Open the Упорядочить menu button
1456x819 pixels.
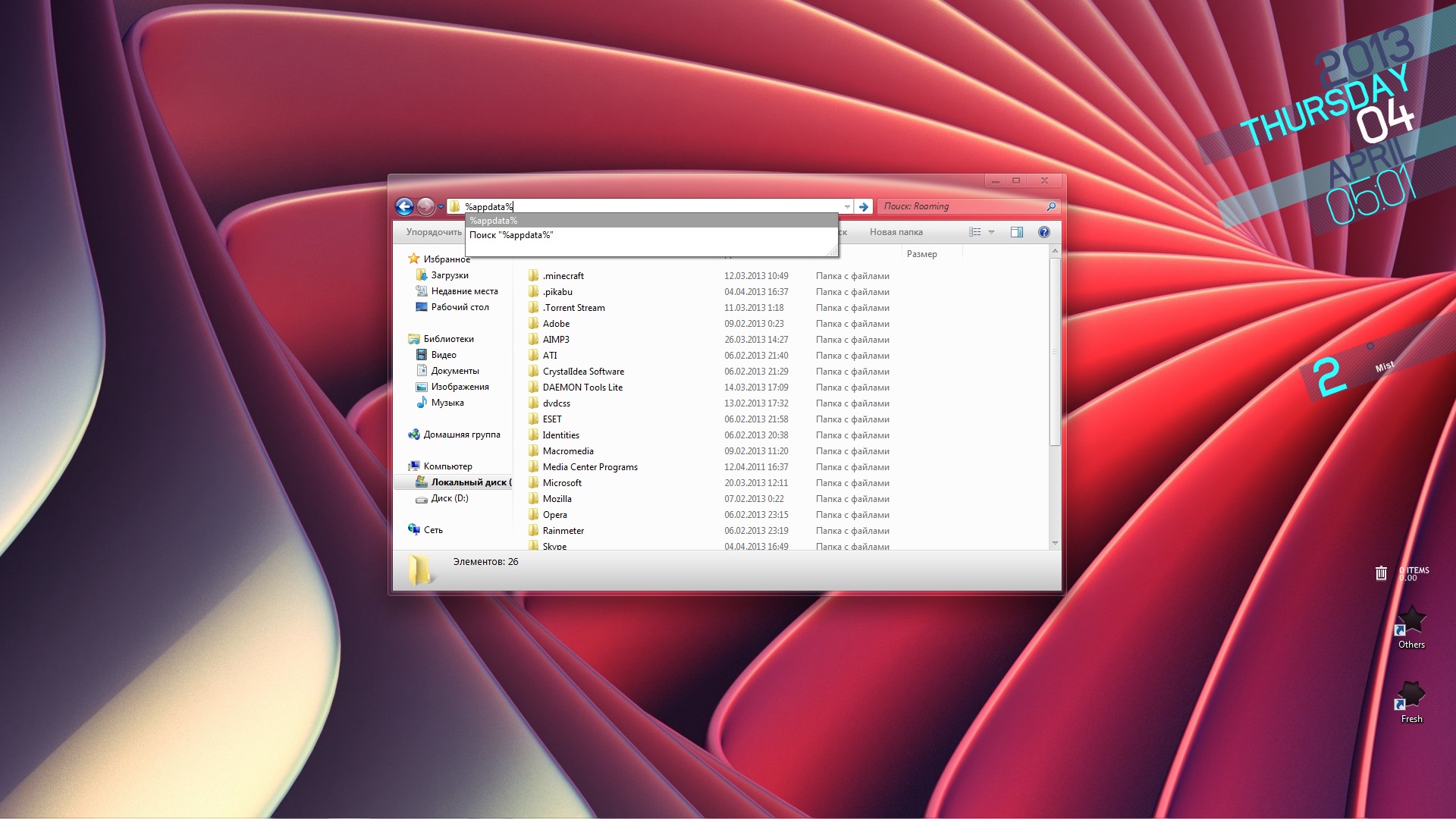point(433,232)
